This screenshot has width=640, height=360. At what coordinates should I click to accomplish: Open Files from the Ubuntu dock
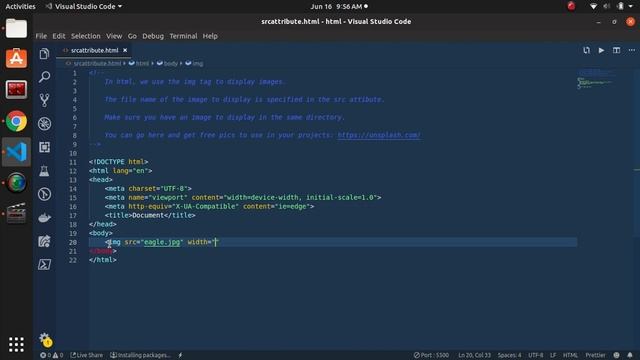pos(16,29)
